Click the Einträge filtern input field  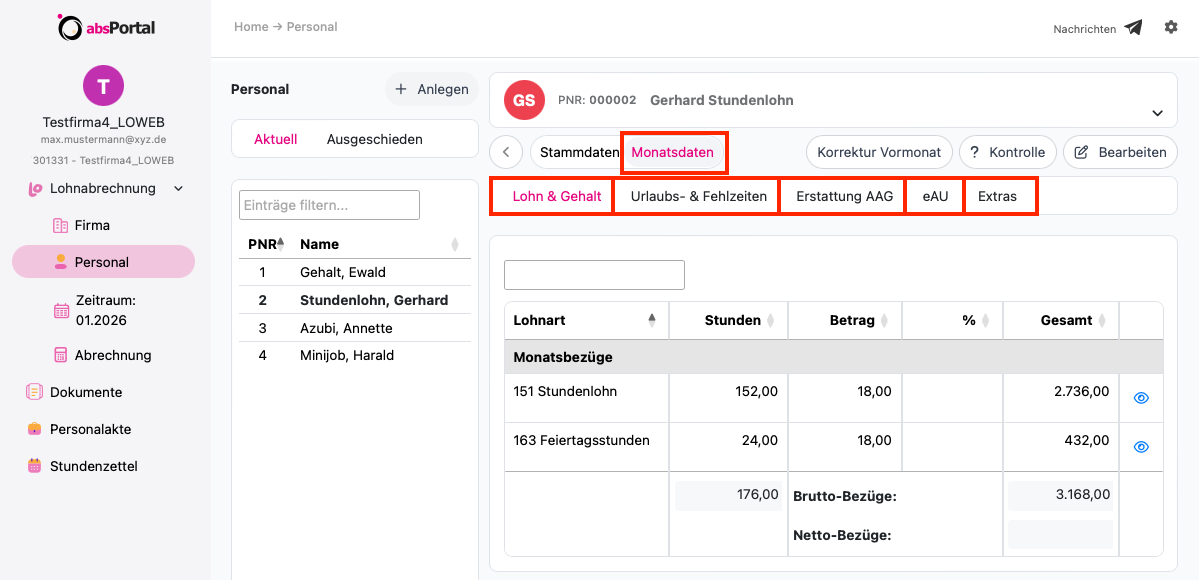tap(330, 205)
